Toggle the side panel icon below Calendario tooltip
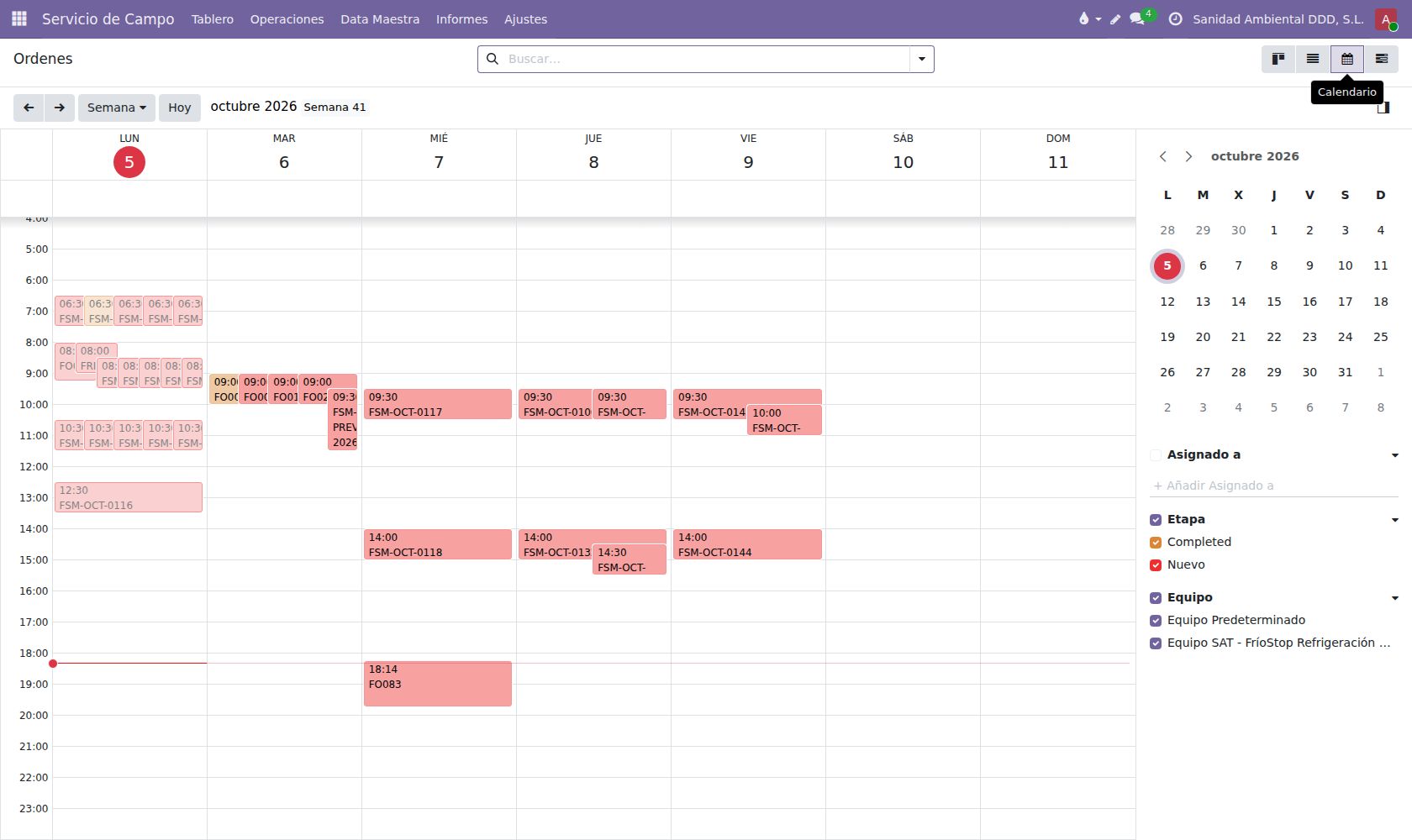 [x=1383, y=108]
